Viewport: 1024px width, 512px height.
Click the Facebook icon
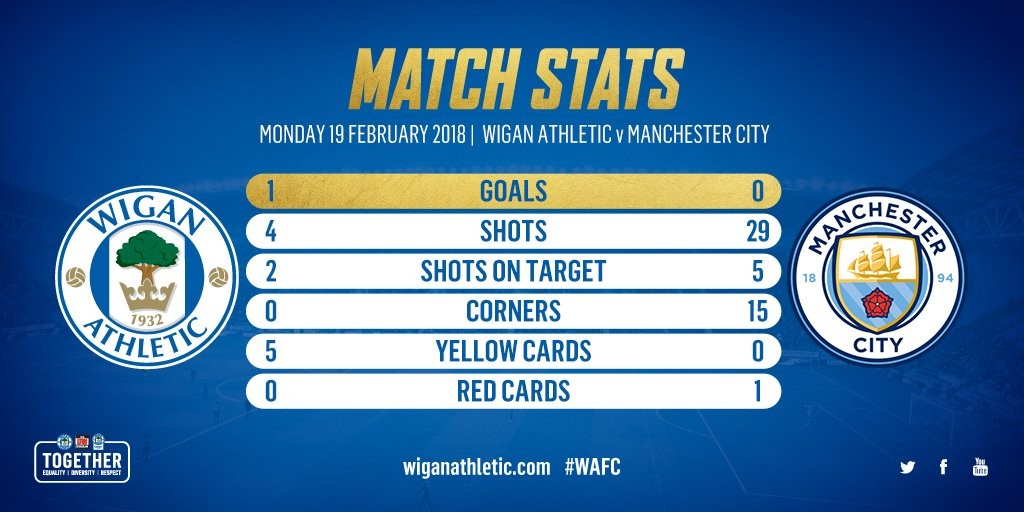[x=943, y=467]
